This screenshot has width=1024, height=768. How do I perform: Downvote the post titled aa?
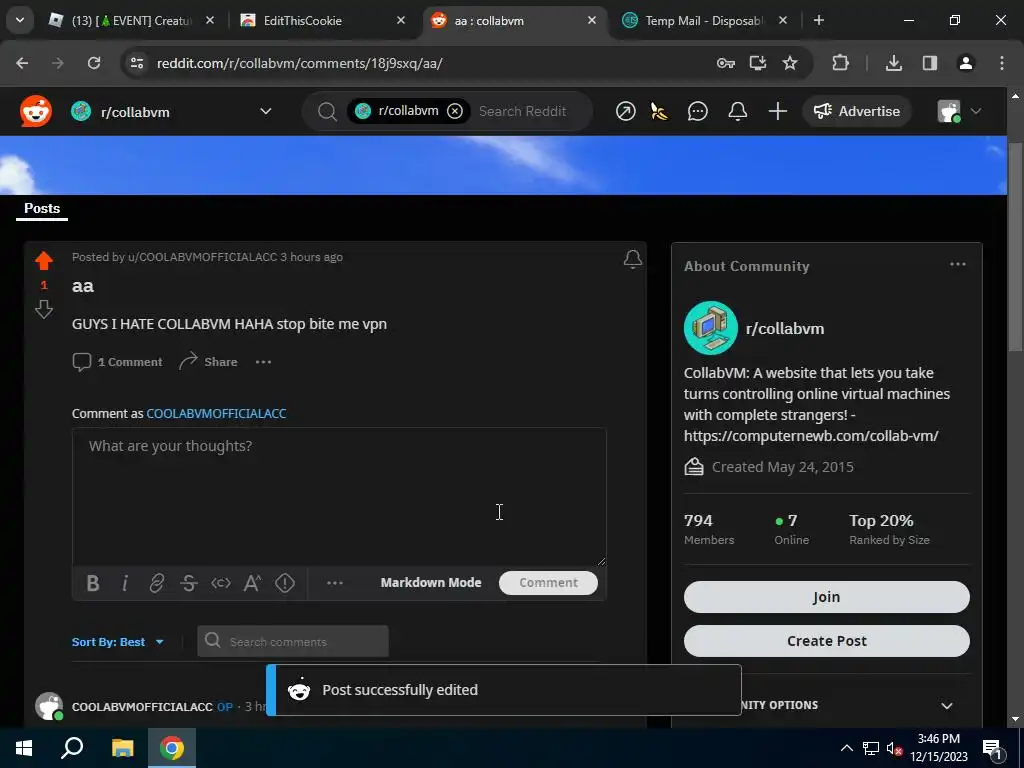(44, 309)
